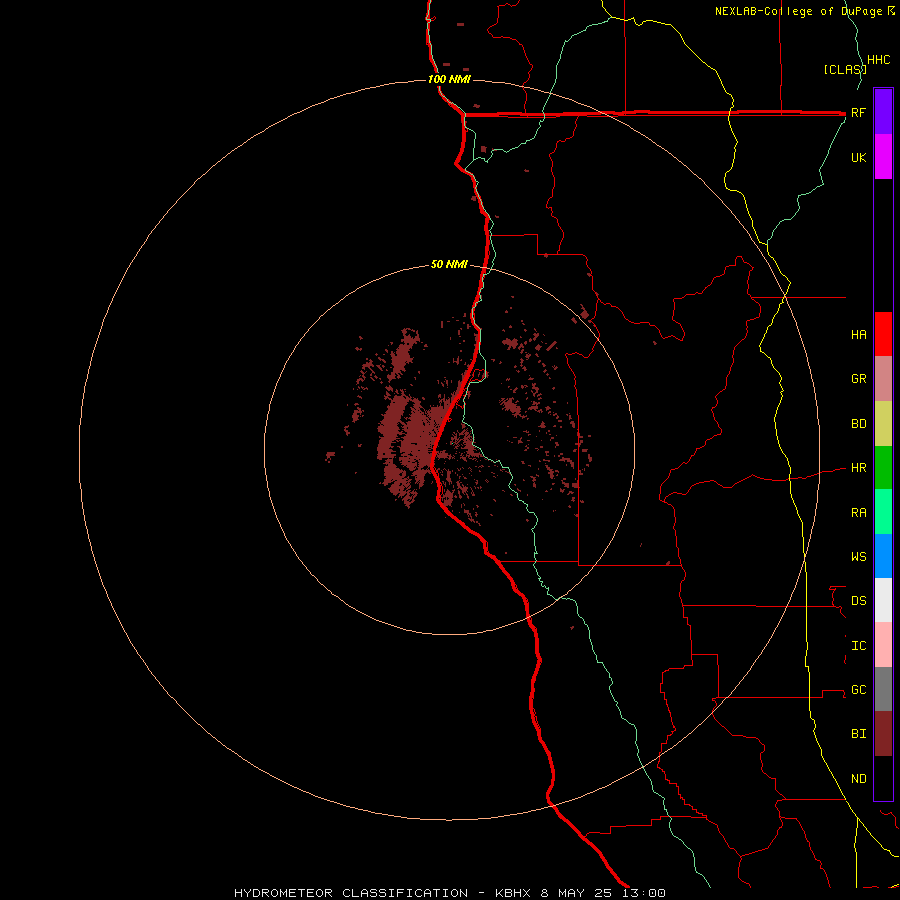
Task: Click the UK legend label
Action: pos(859,157)
